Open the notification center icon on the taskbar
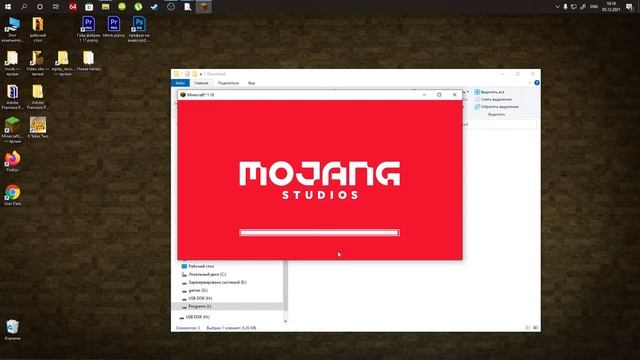The height and width of the screenshot is (360, 640). point(629,7)
